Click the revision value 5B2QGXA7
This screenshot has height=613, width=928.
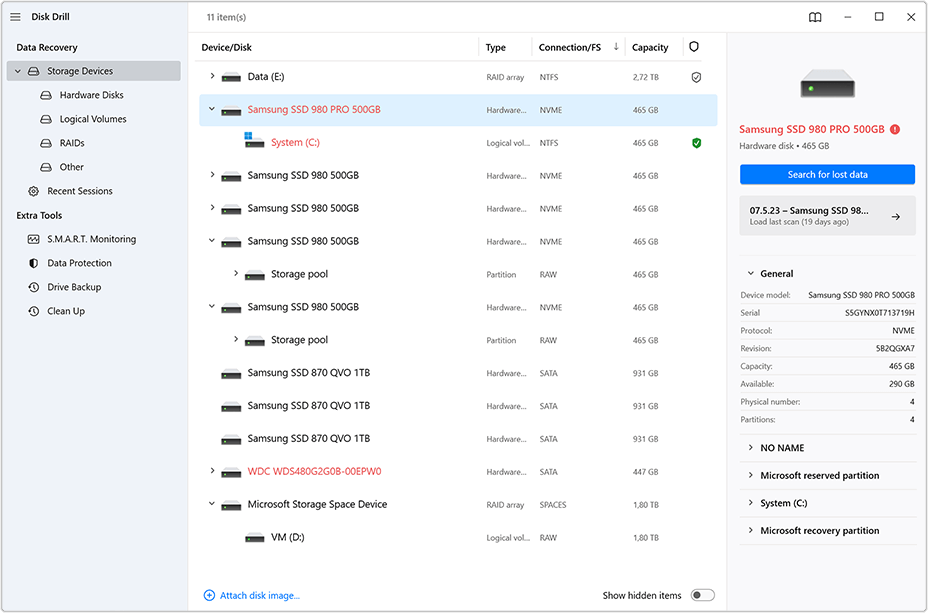point(895,349)
